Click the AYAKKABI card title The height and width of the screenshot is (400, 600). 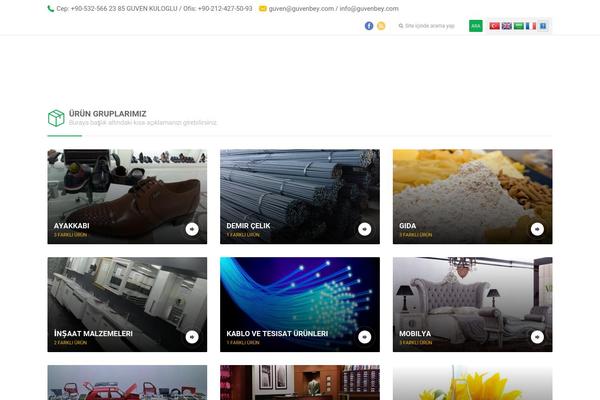coord(72,226)
